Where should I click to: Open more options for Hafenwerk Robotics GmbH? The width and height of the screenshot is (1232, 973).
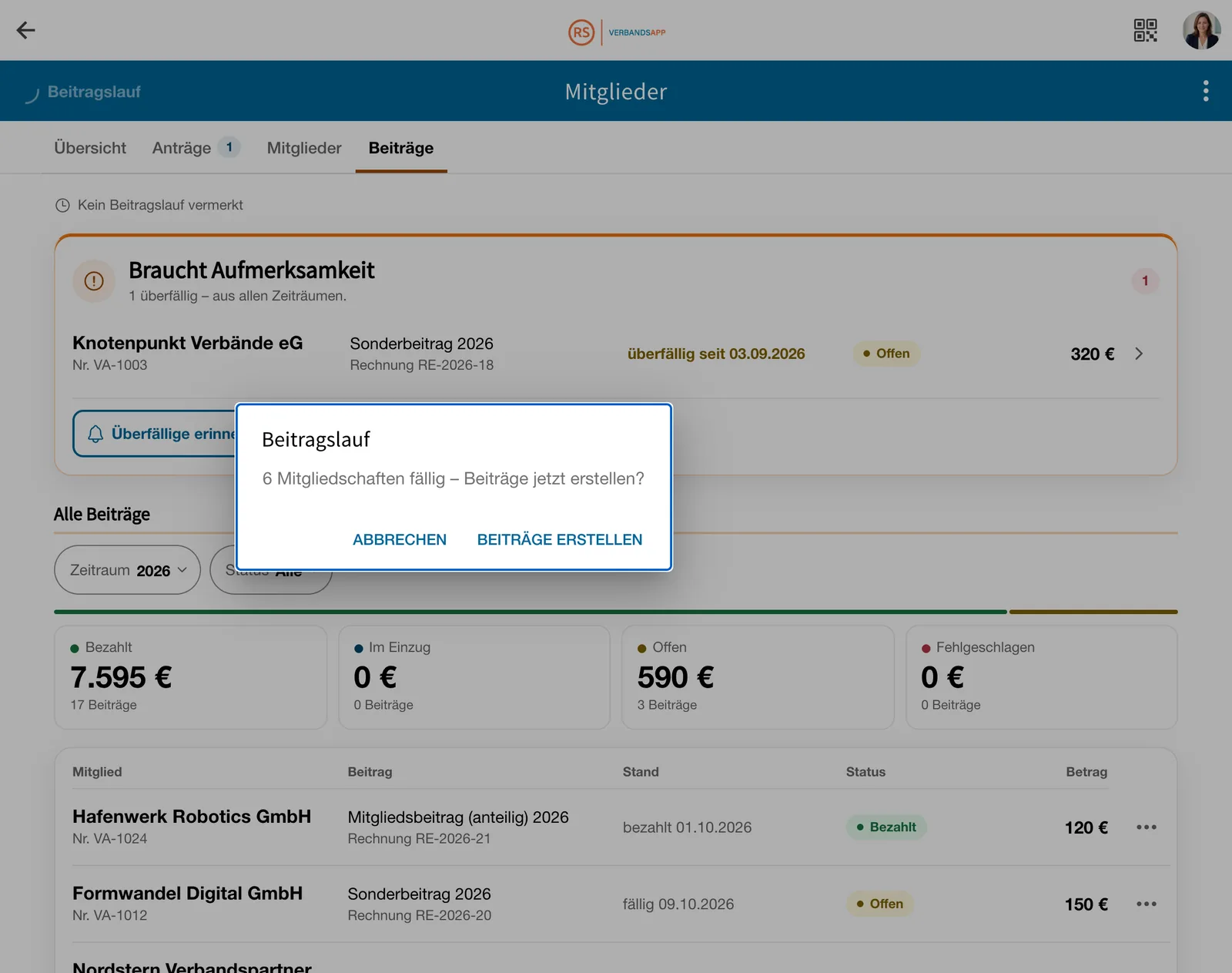pyautogui.click(x=1146, y=827)
